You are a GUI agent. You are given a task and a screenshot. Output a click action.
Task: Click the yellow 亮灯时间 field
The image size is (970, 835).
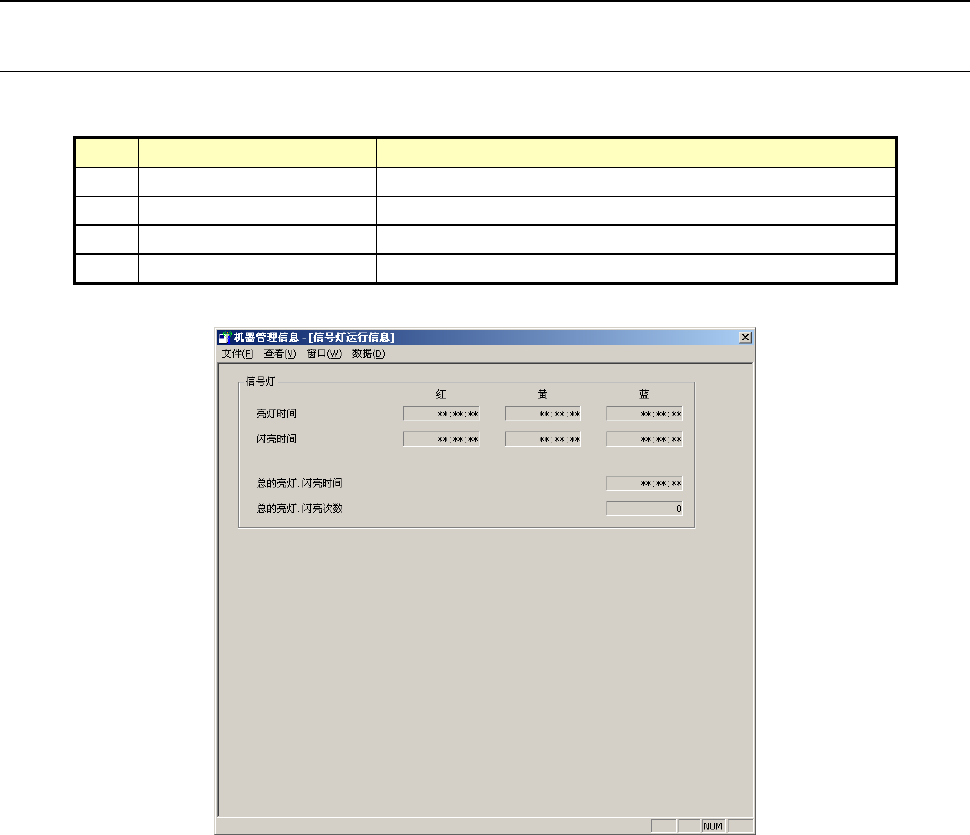pyautogui.click(x=543, y=414)
